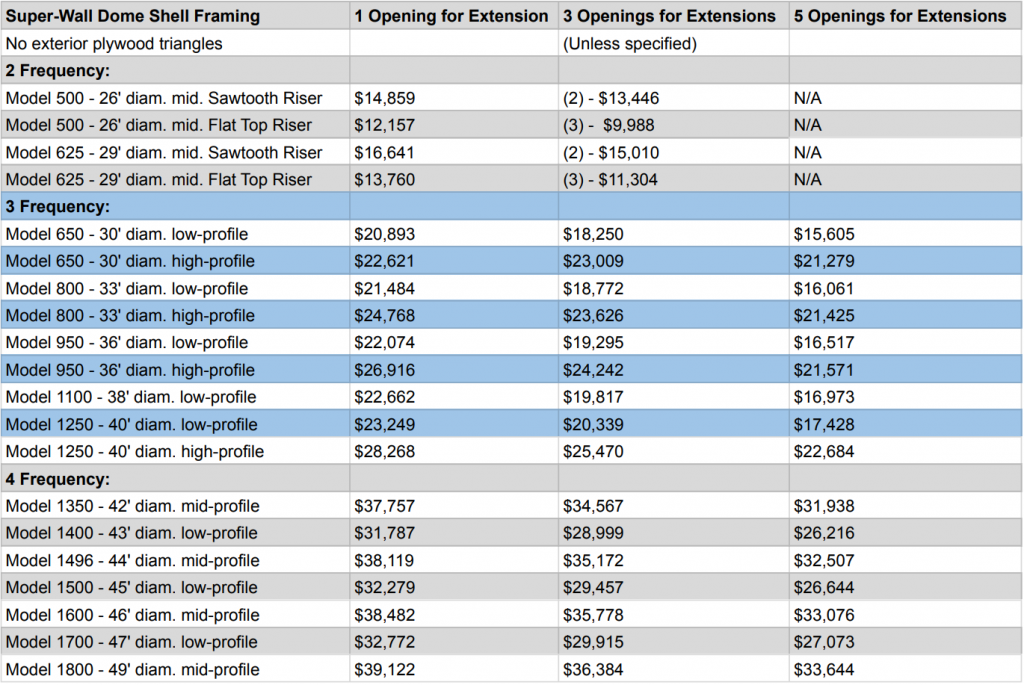This screenshot has height=685, width=1024.
Task: Select the 2 Frequency section row
Action: [x=511, y=70]
